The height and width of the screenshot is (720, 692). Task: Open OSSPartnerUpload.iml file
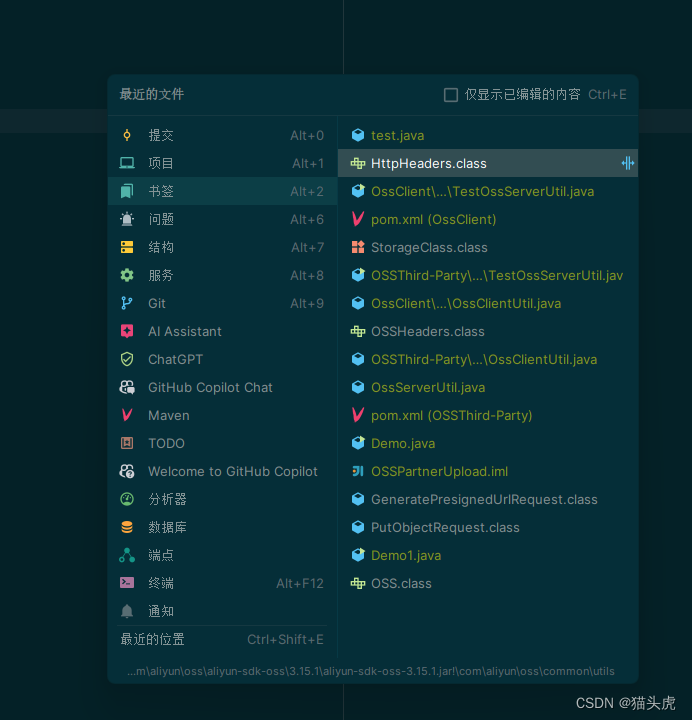tap(488, 472)
